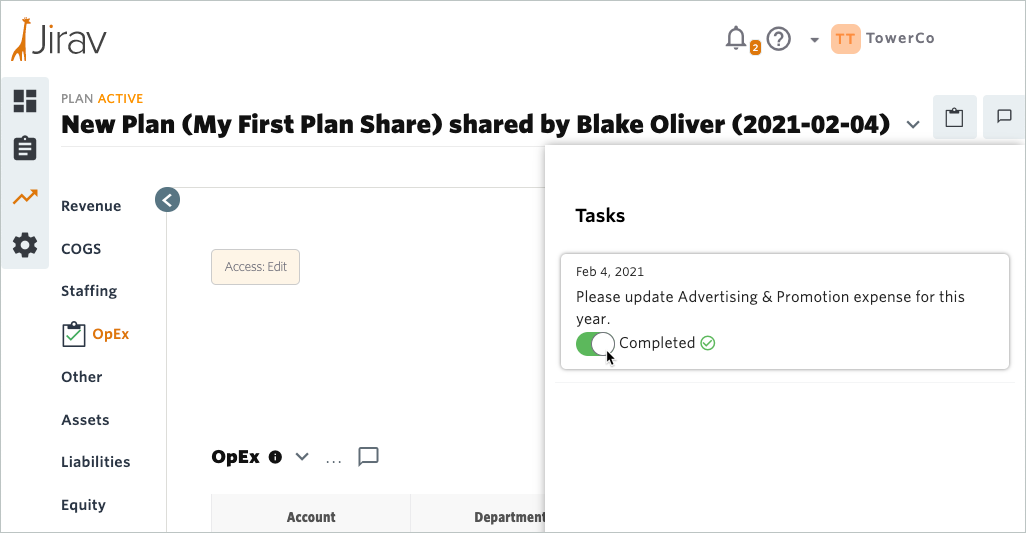
Task: Collapse the plan navigation with the back arrow
Action: [168, 200]
